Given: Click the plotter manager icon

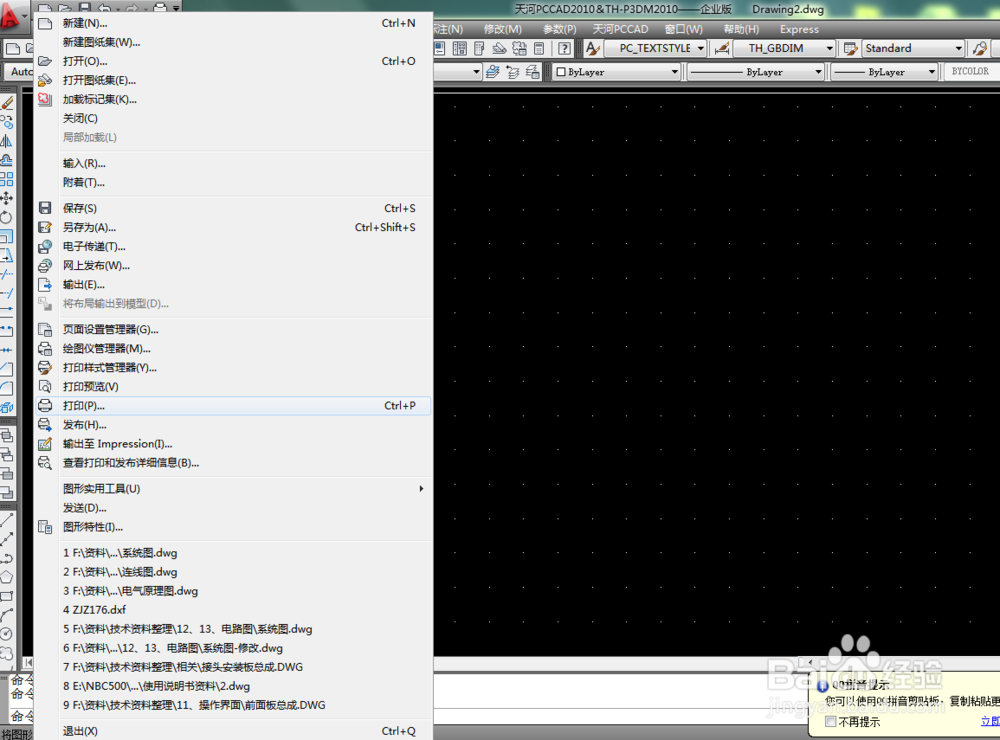Looking at the screenshot, I should pos(45,349).
